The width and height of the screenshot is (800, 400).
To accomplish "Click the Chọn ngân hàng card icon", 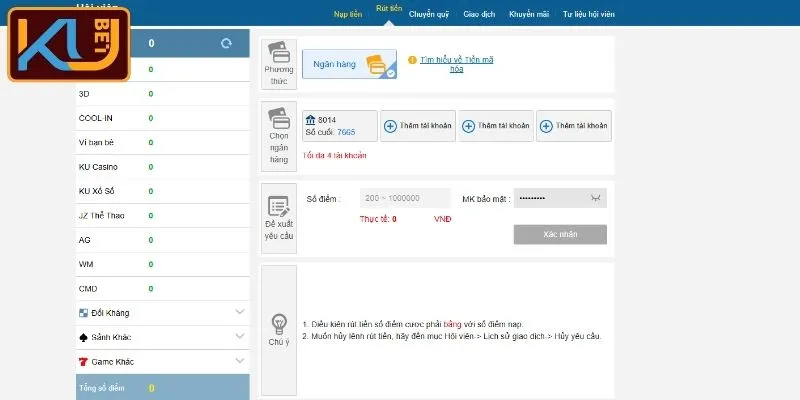I will pyautogui.click(x=279, y=118).
